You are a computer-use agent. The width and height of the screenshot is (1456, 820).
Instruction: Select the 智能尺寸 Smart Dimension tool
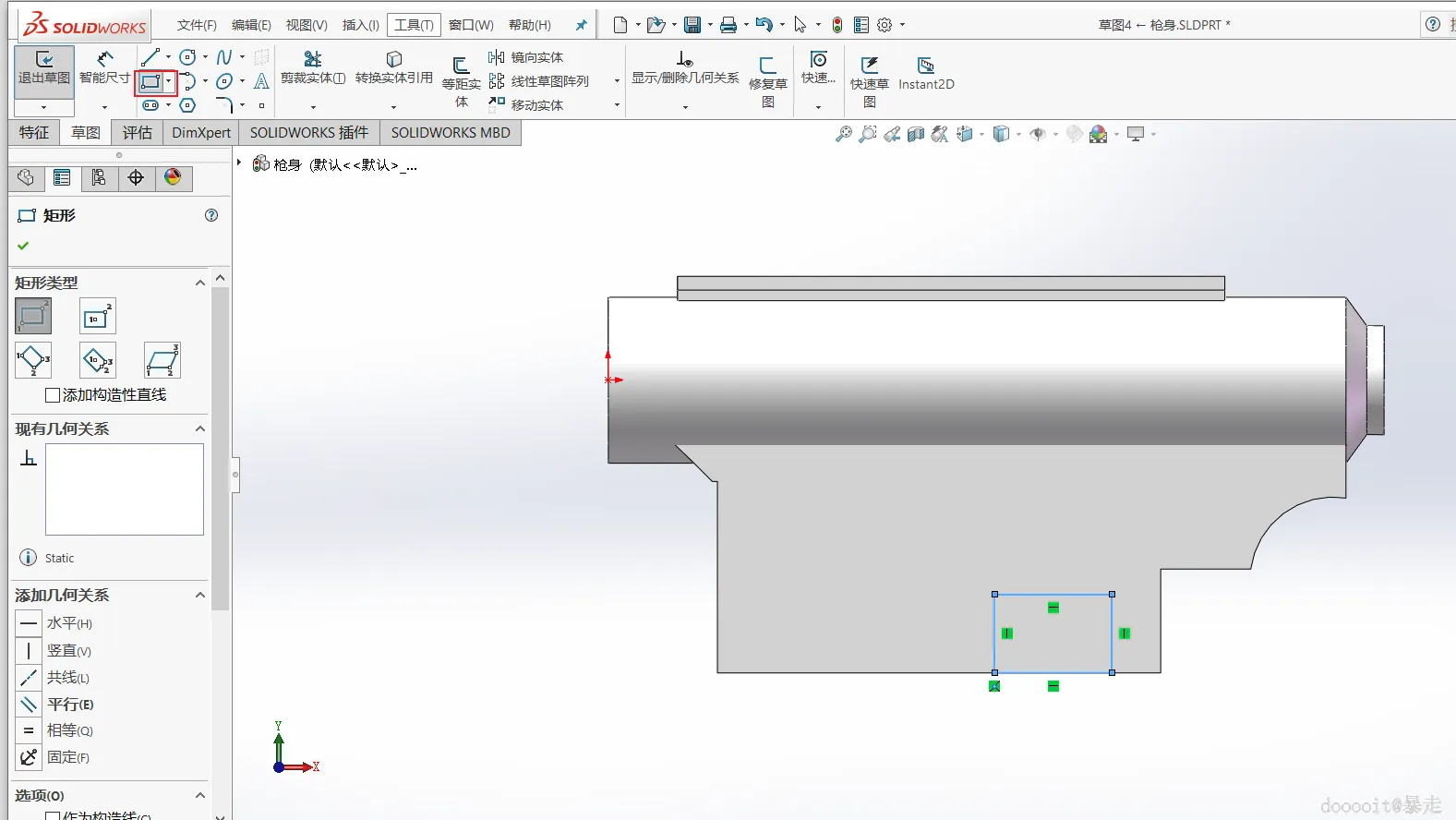click(x=104, y=68)
